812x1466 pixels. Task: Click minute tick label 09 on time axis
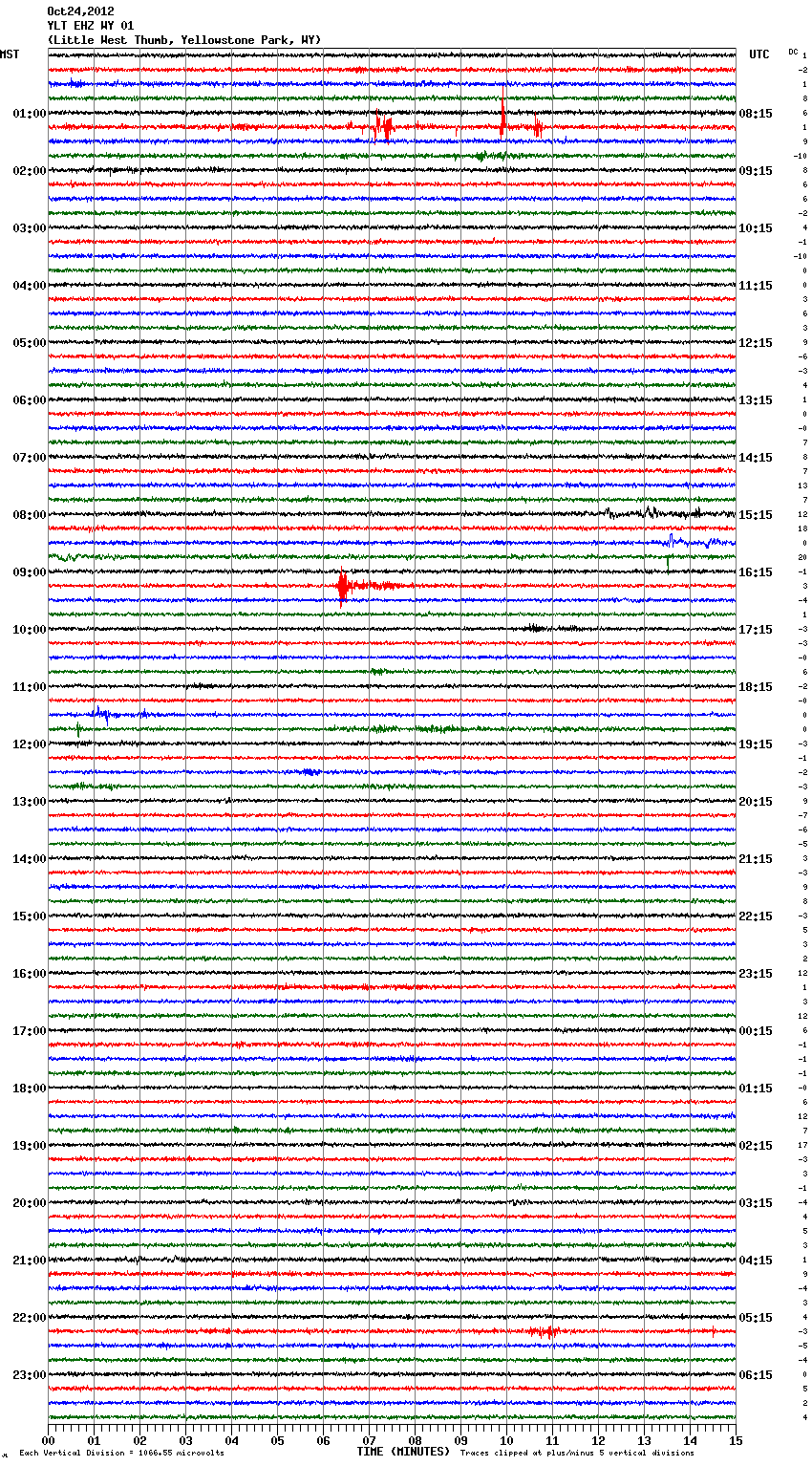click(x=460, y=1440)
